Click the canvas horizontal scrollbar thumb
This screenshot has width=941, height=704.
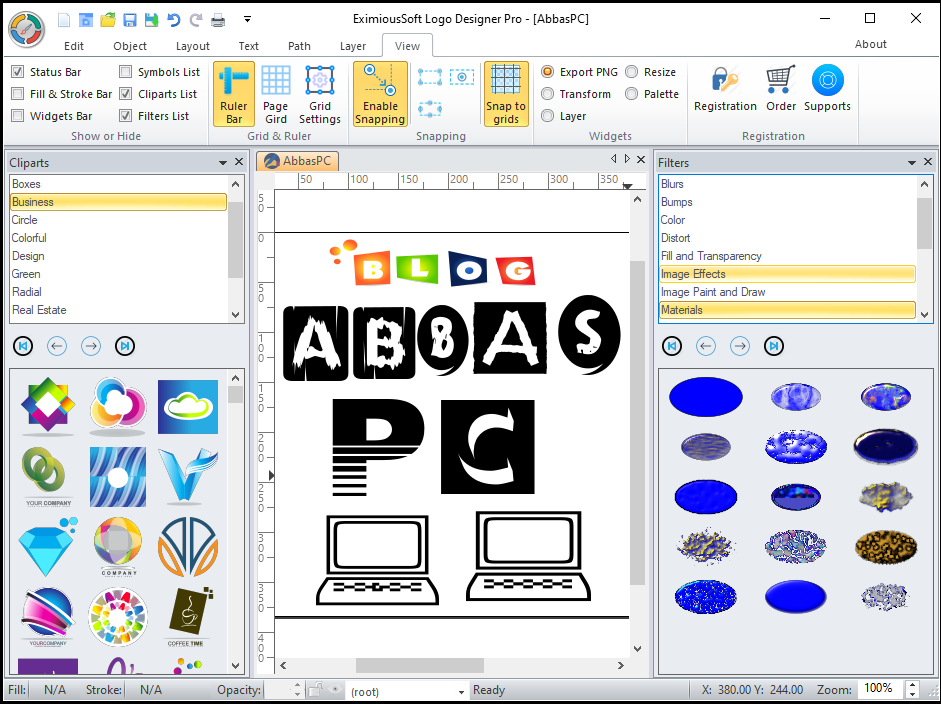pyautogui.click(x=419, y=665)
